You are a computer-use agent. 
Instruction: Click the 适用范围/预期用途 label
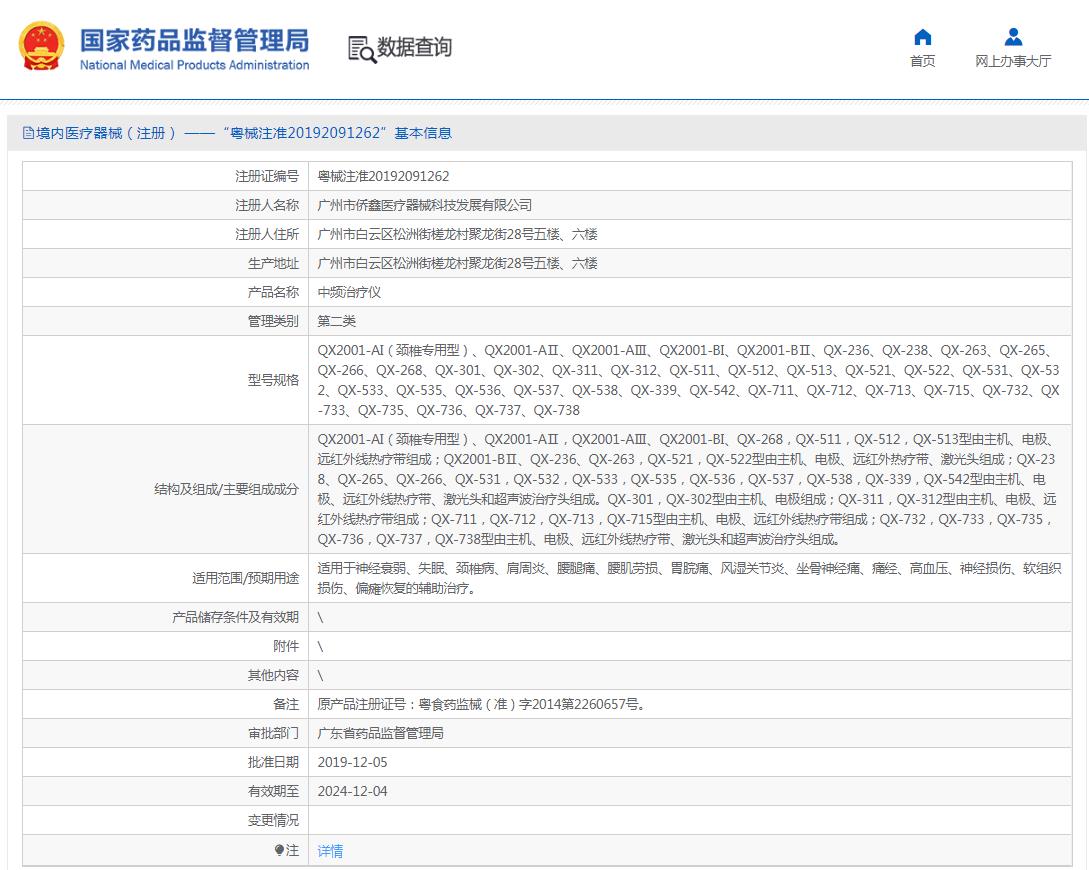[x=245, y=578]
